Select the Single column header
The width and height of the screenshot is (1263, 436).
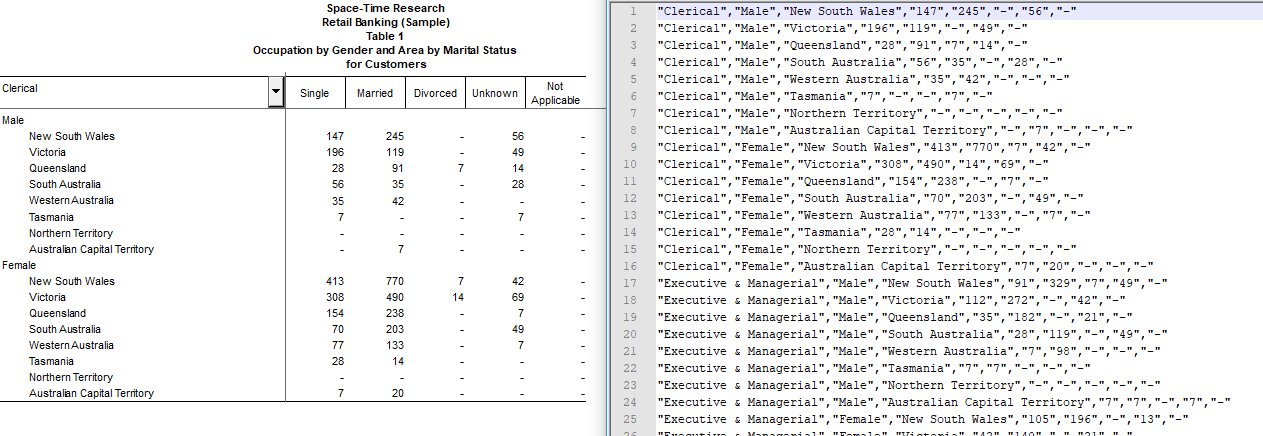click(314, 94)
